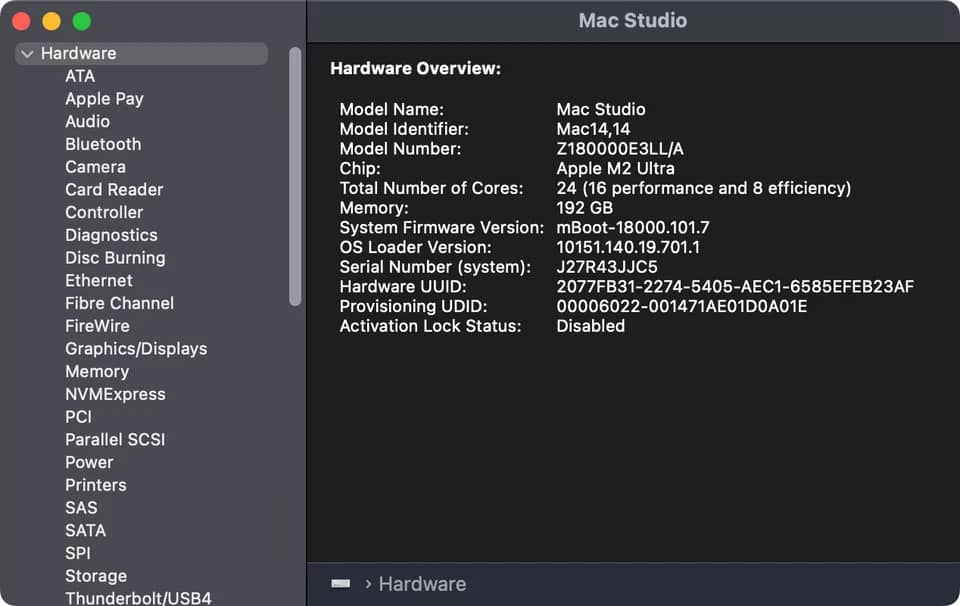The image size is (960, 606).
Task: Click OS Loader Version: label
Action: 415,247
